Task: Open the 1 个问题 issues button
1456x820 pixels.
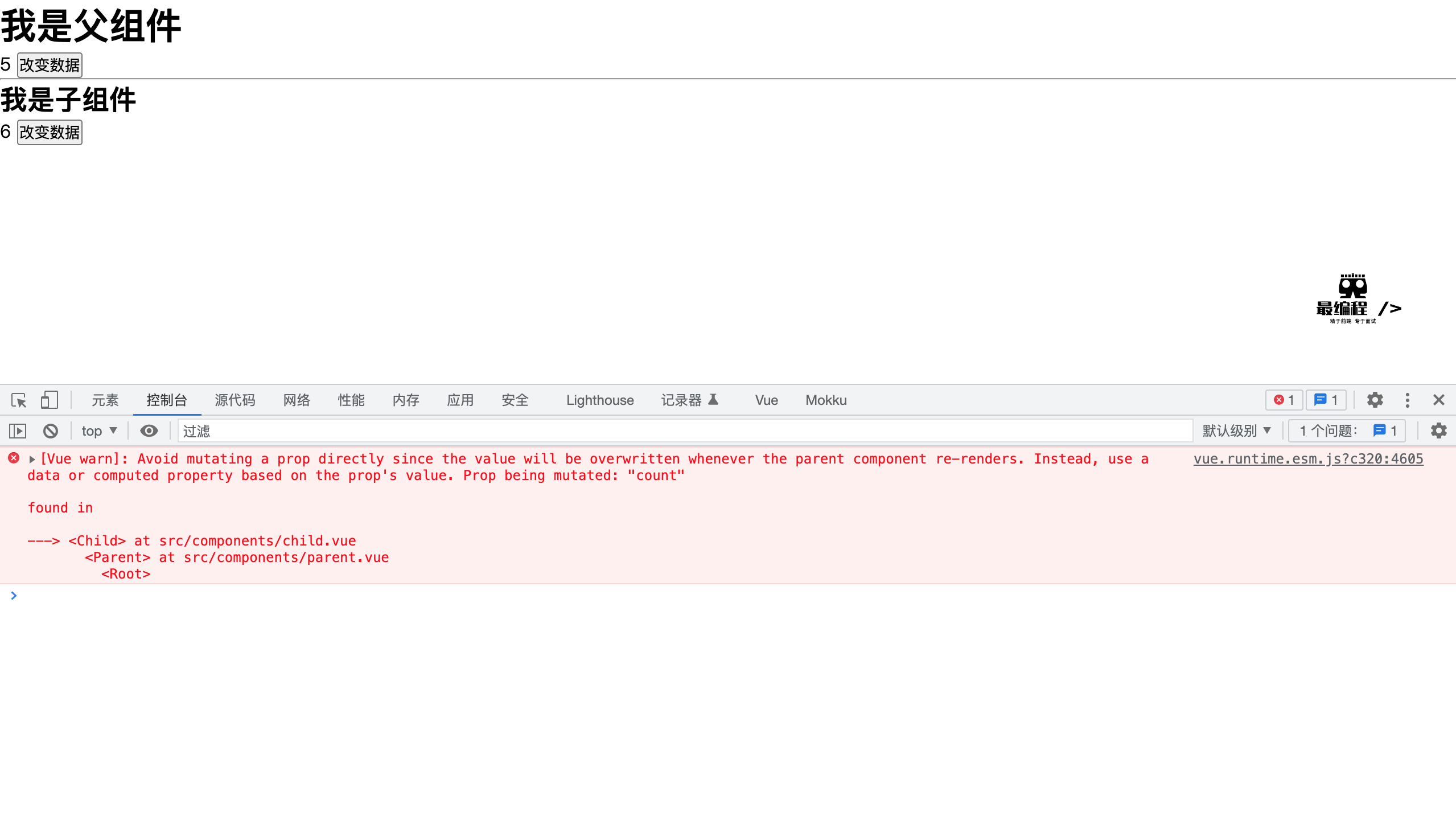Action: pyautogui.click(x=1347, y=431)
